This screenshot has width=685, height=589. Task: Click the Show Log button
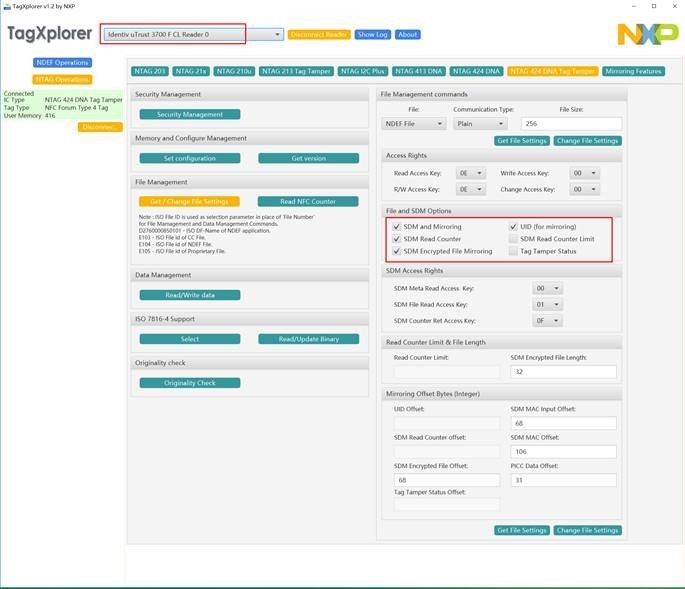pos(372,35)
